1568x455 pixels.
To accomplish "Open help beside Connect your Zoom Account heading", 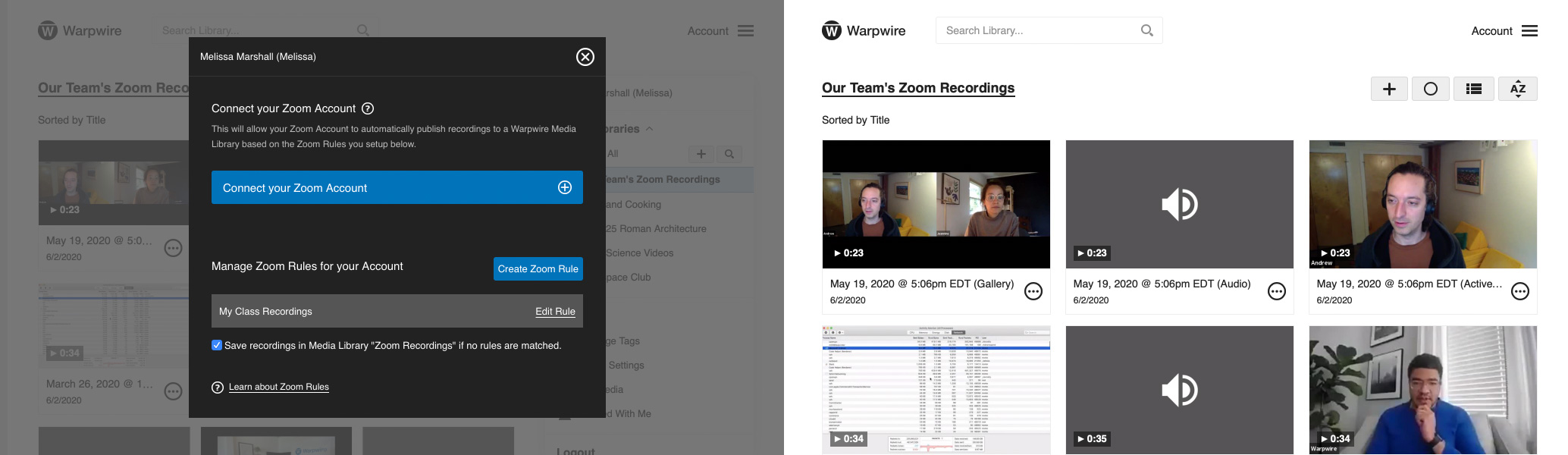I will coord(368,108).
